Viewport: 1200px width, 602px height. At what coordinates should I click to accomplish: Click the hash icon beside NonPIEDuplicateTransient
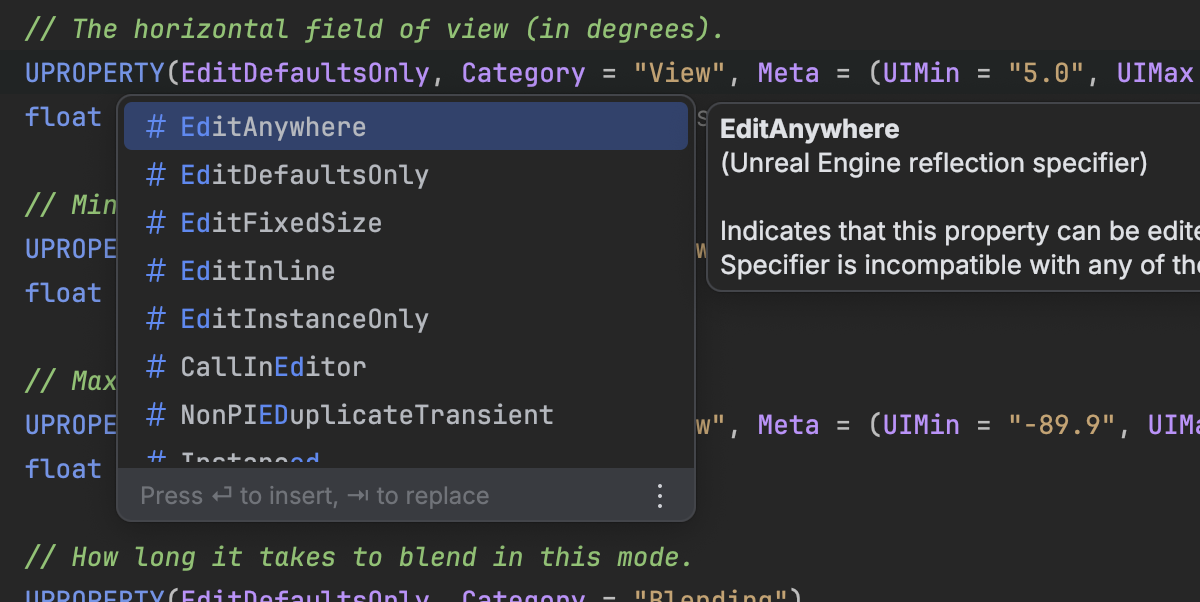pyautogui.click(x=156, y=414)
